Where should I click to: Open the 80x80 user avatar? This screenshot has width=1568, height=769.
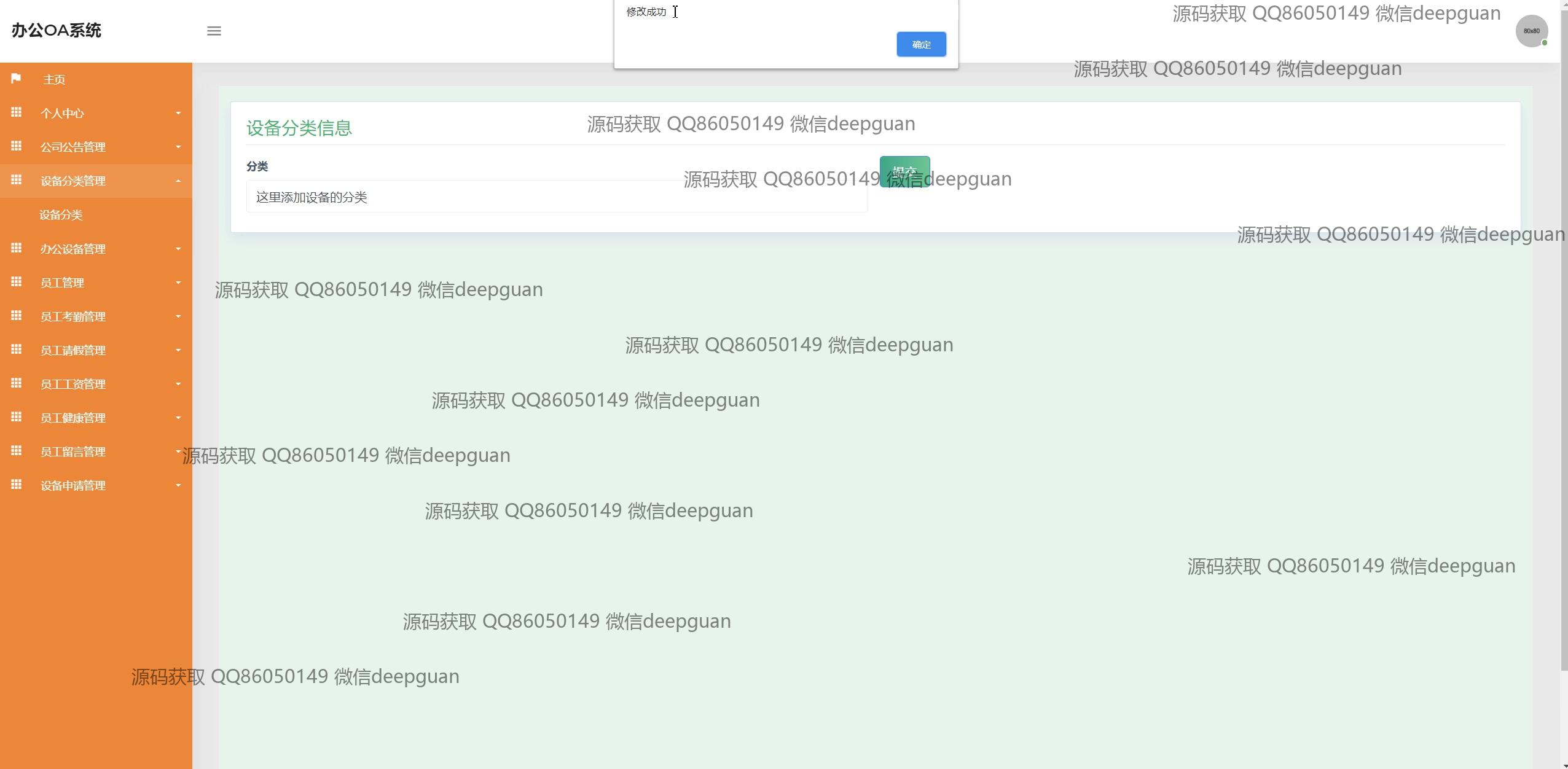pyautogui.click(x=1531, y=31)
